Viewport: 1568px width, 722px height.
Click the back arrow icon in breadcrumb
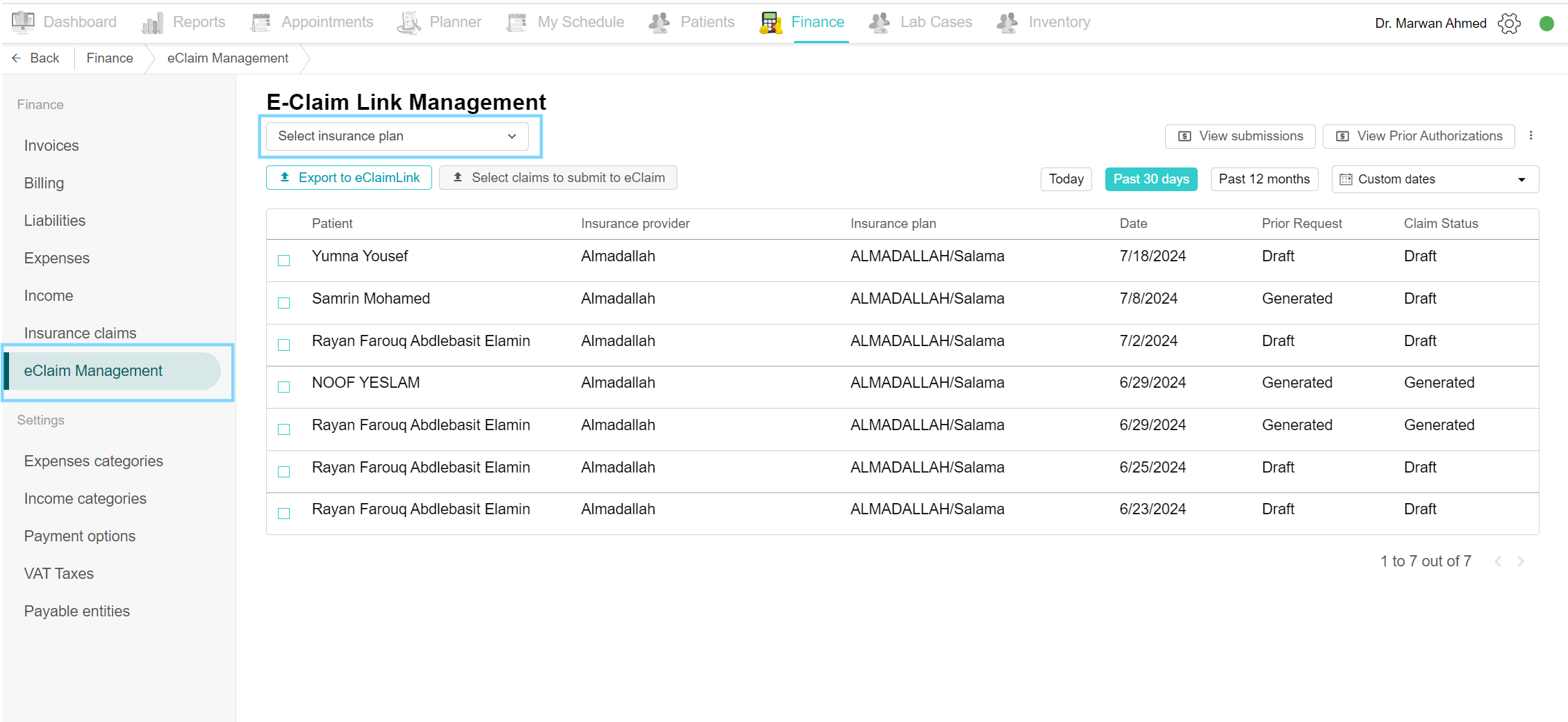(17, 58)
